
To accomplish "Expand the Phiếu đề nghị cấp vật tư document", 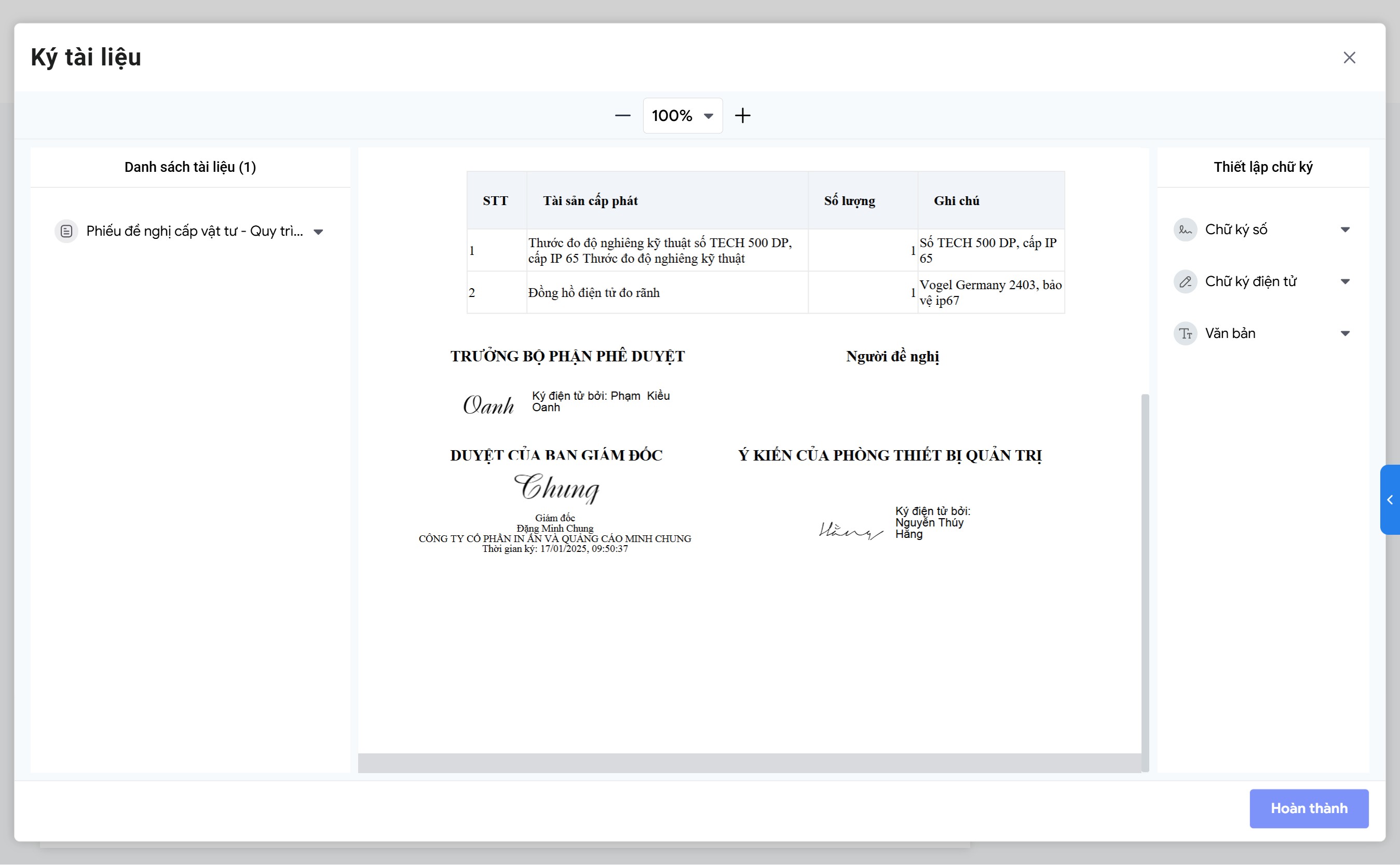I will click(319, 232).
